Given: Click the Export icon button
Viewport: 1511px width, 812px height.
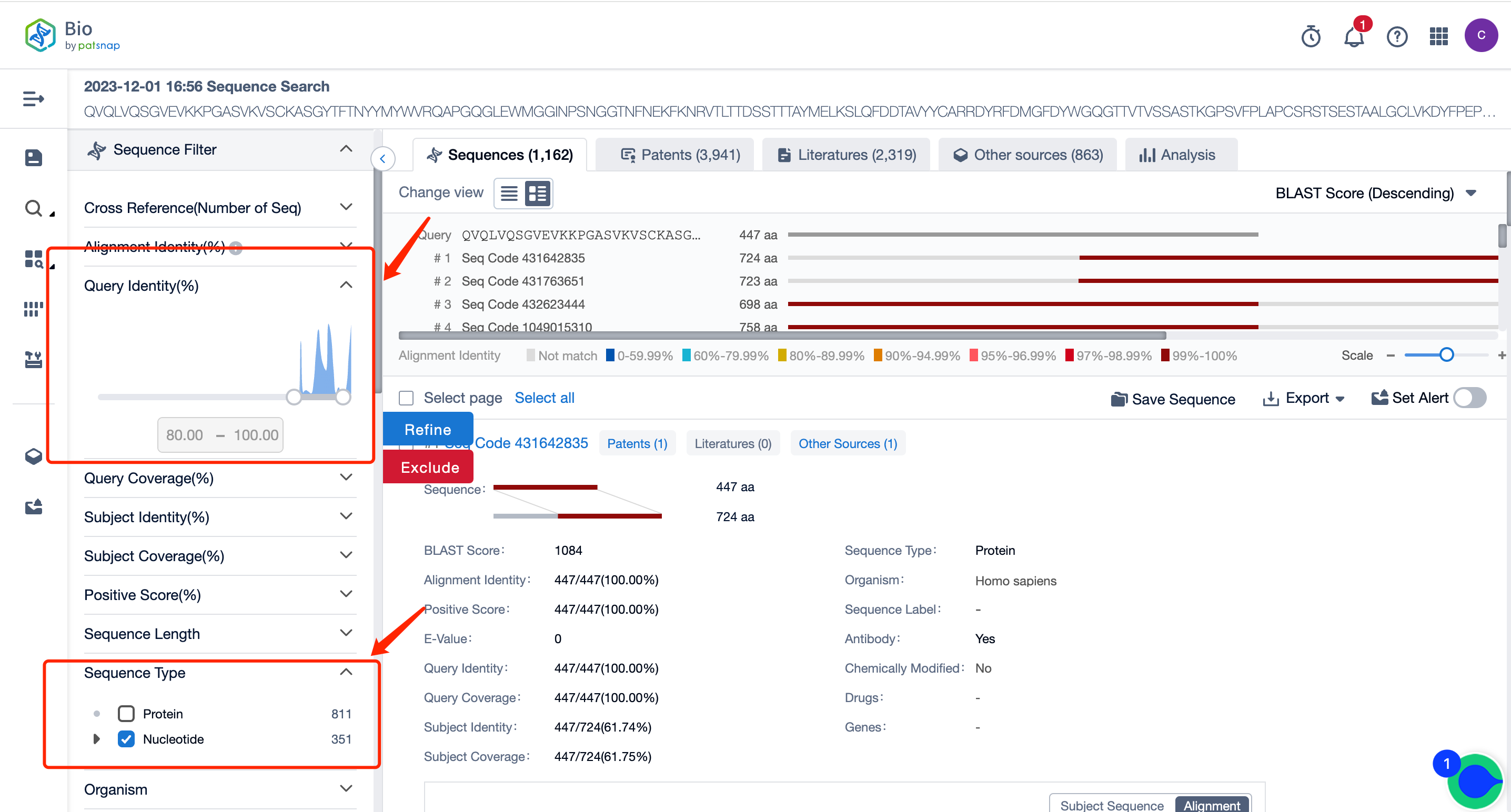Looking at the screenshot, I should coord(1271,398).
